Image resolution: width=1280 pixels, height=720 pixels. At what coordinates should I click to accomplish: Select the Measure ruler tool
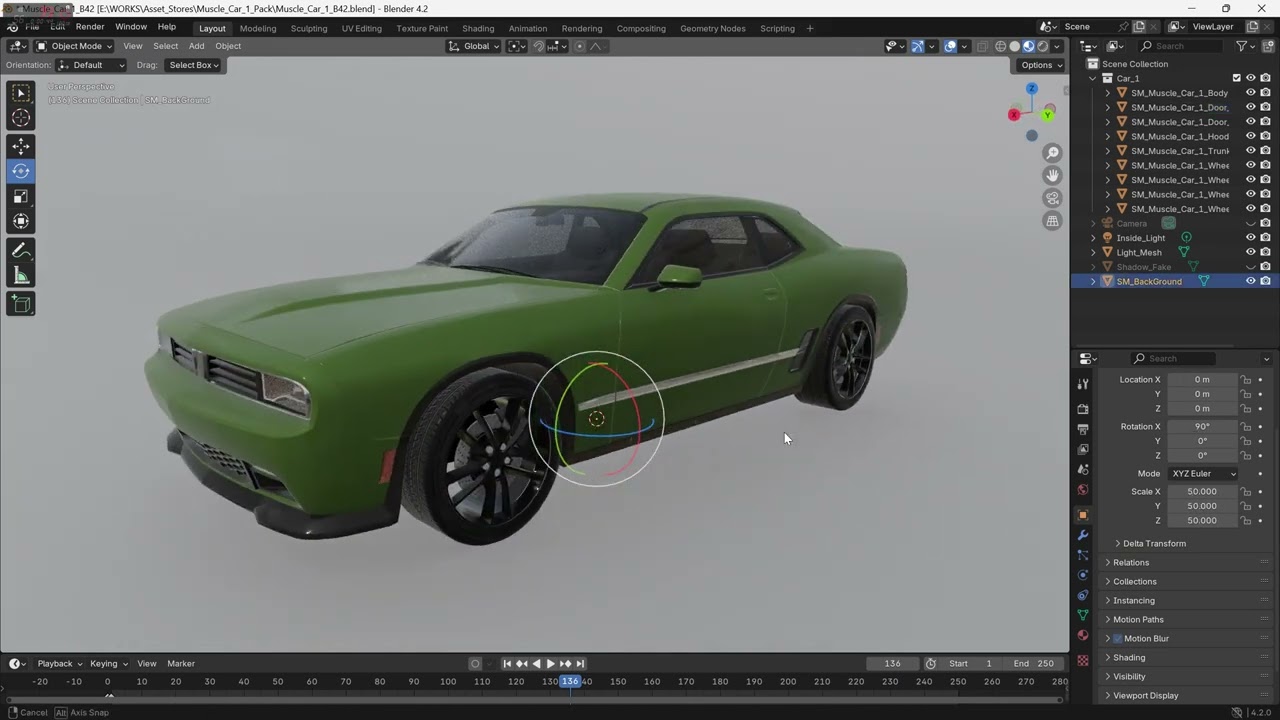21,276
